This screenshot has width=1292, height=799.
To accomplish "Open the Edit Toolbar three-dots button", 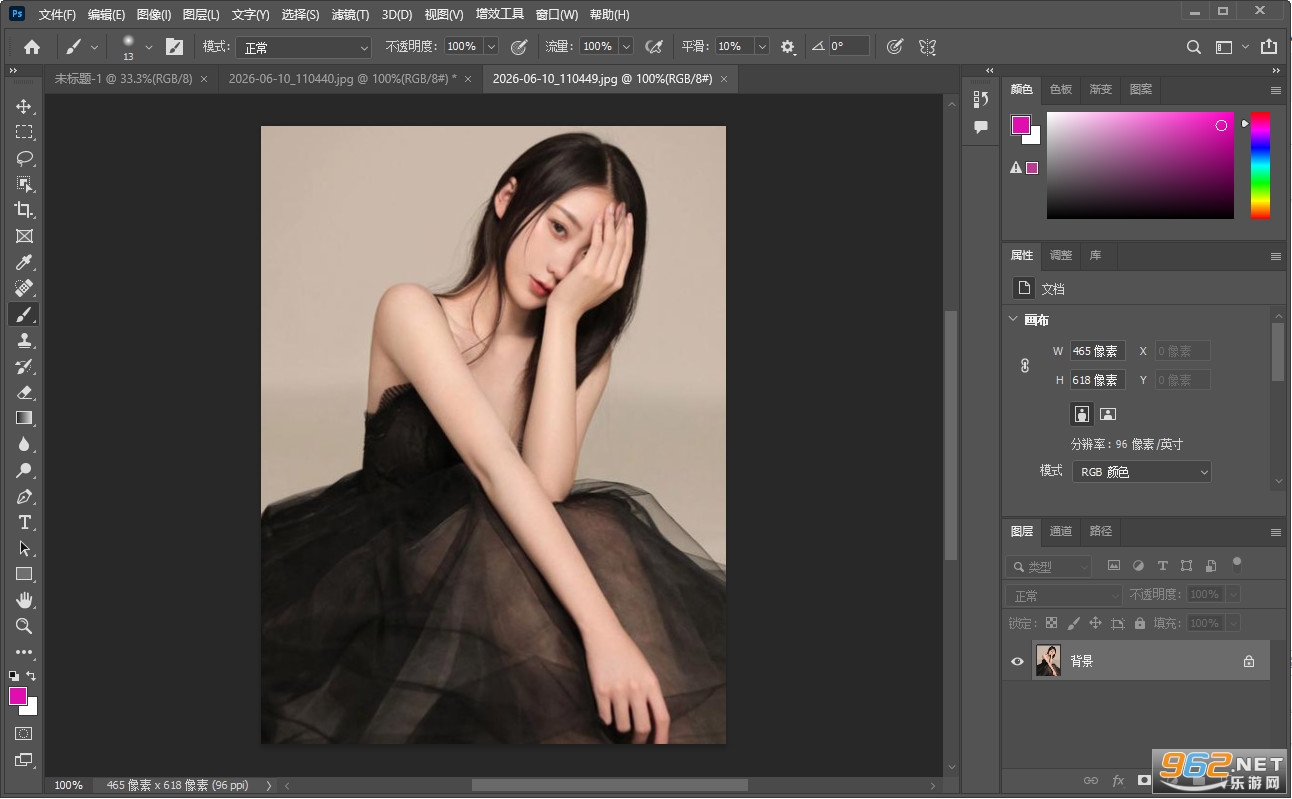I will click(x=24, y=652).
